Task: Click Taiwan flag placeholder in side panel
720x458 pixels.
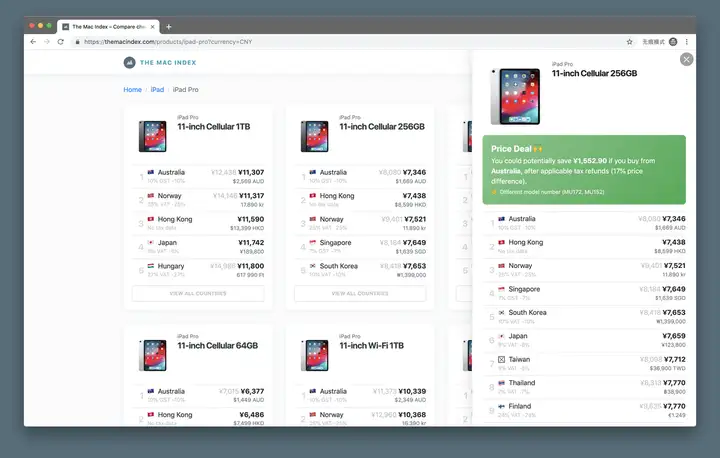Action: coord(501,359)
